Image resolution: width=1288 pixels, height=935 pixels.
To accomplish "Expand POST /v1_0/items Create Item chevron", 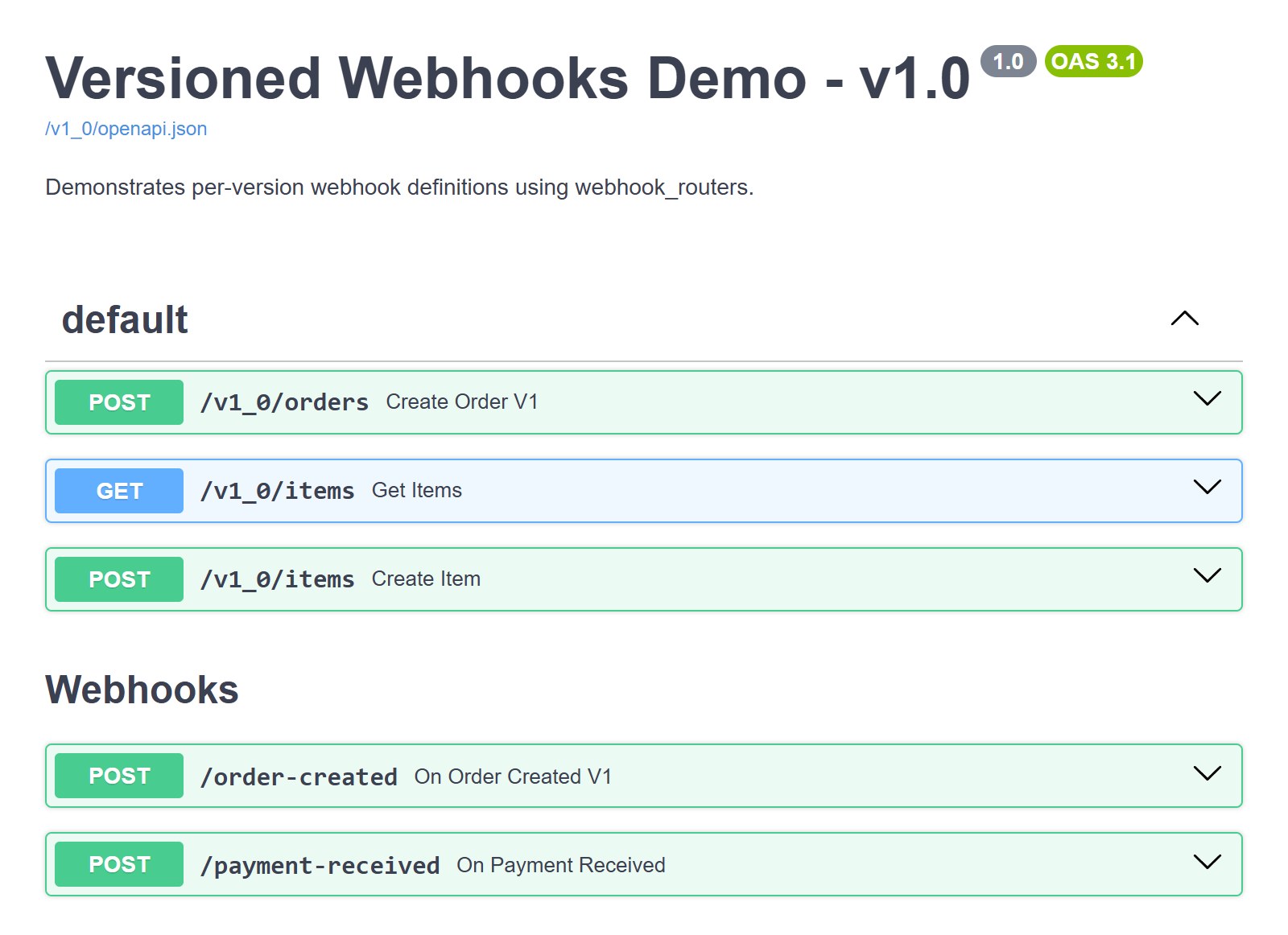I will coord(1207,575).
